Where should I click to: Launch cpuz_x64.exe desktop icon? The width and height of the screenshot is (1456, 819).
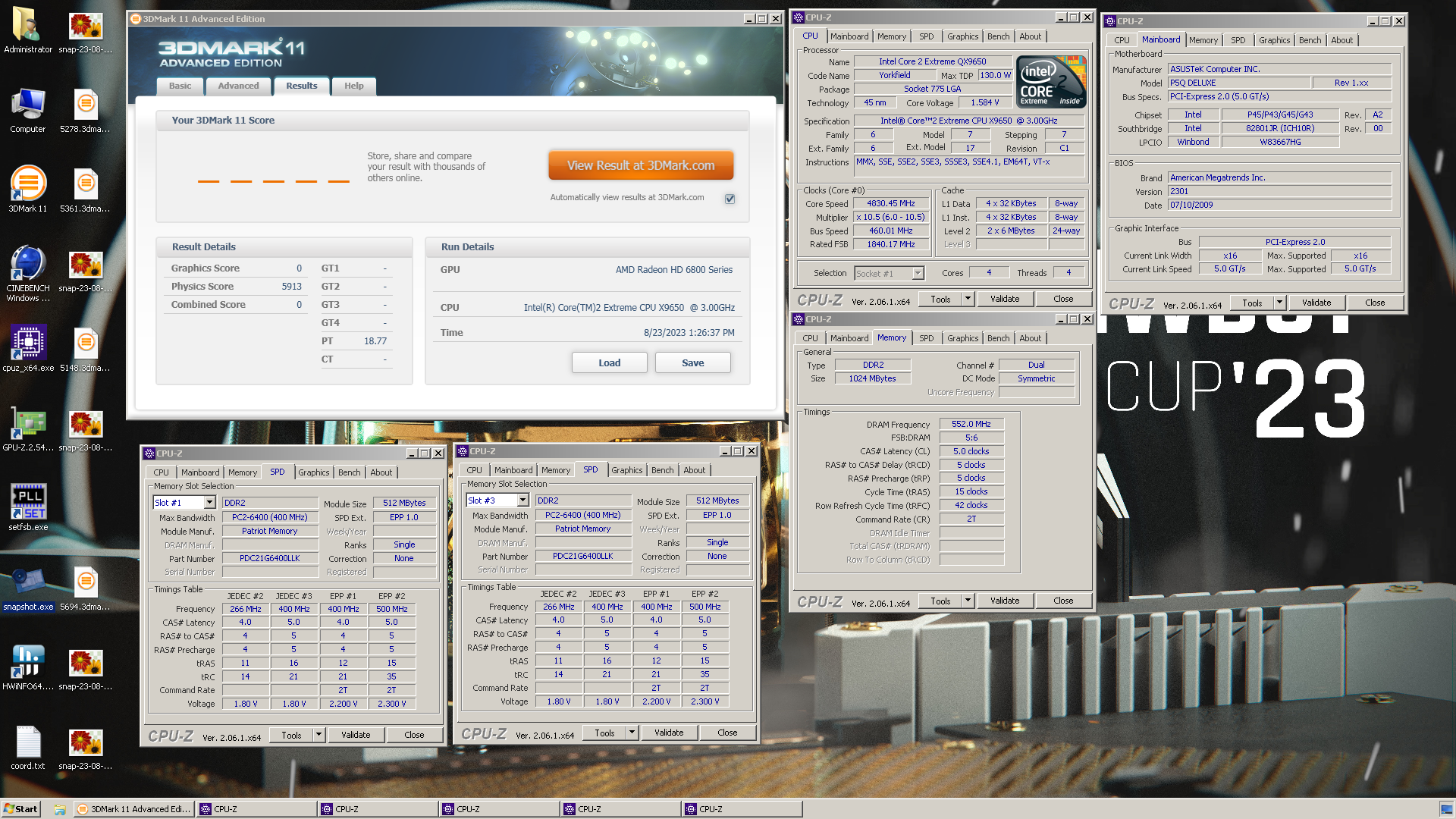tap(28, 349)
